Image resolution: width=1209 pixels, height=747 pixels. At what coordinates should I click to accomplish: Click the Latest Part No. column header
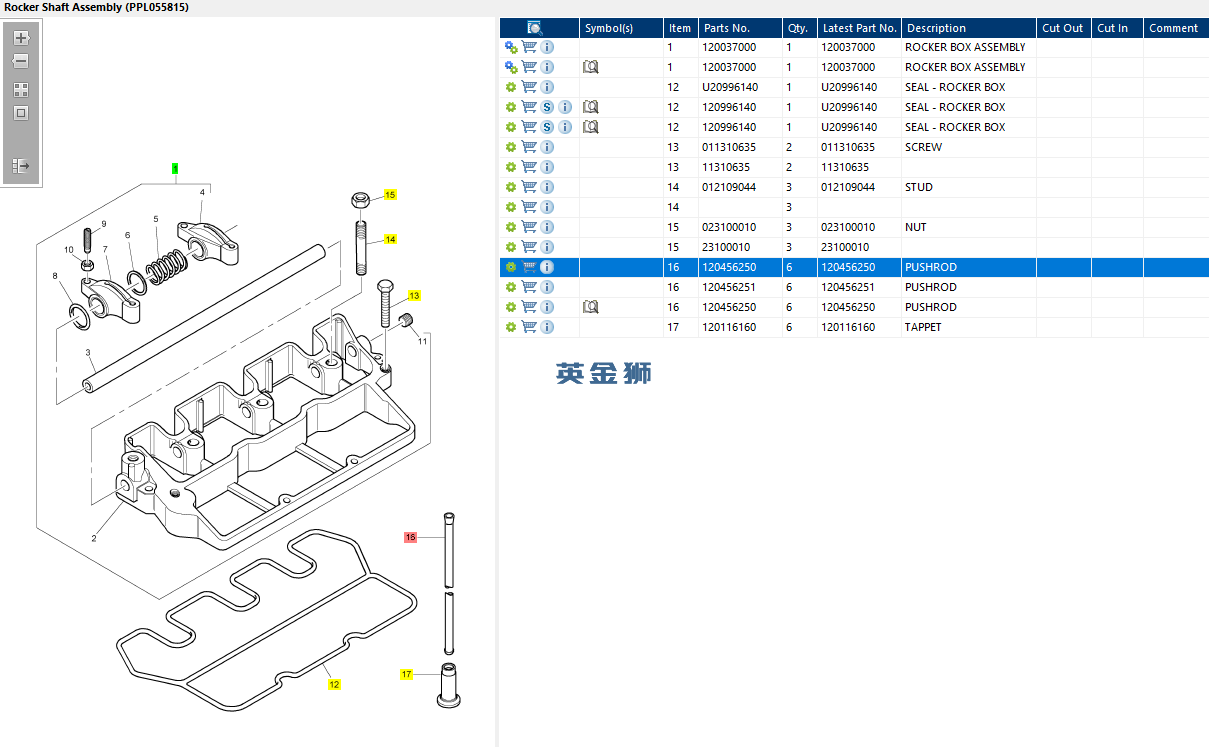859,28
